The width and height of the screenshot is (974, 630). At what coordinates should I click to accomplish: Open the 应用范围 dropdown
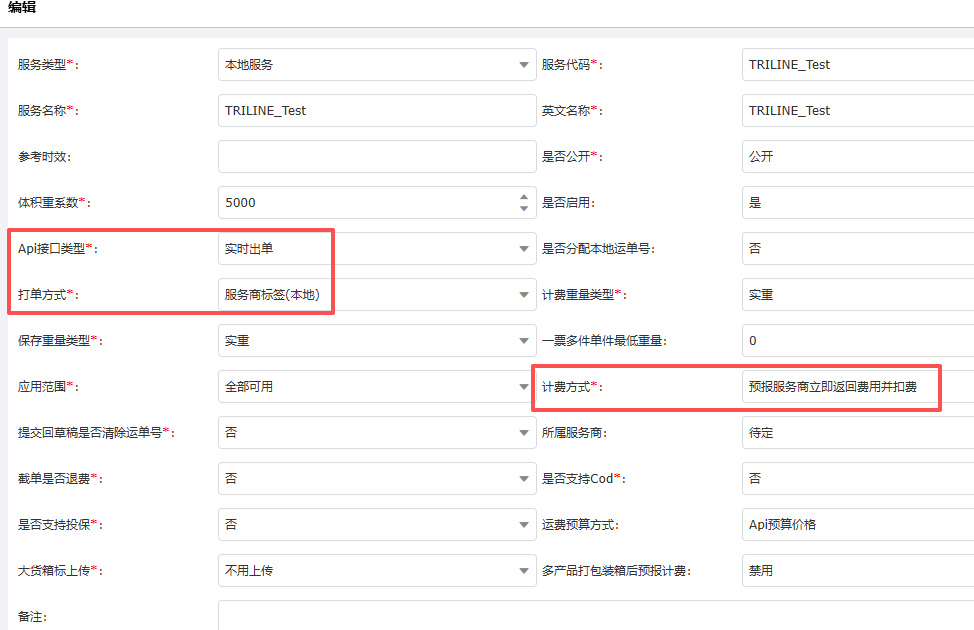[x=377, y=387]
